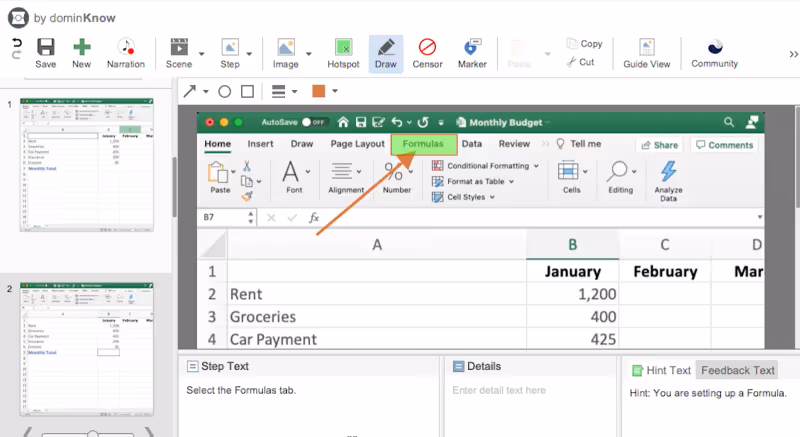This screenshot has height=437, width=800.
Task: Click the Step icon
Action: coord(230,47)
